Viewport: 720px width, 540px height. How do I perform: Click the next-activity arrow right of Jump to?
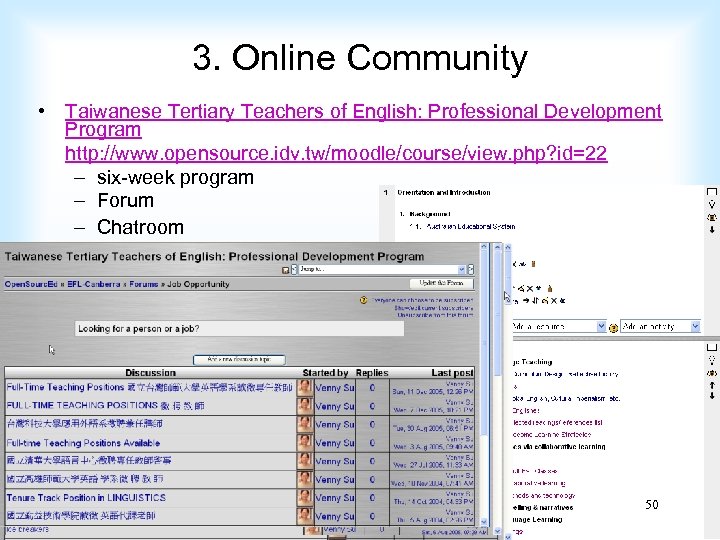(x=470, y=270)
